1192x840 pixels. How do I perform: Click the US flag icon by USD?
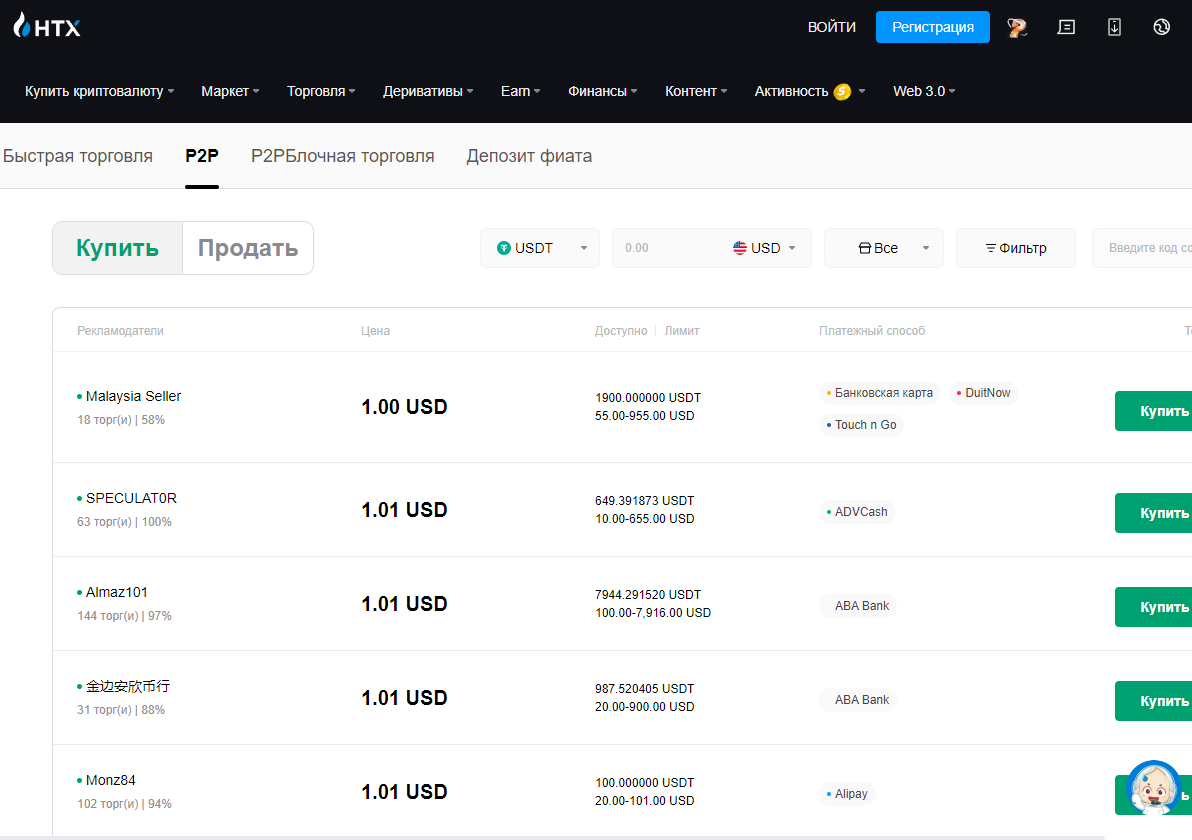pyautogui.click(x=740, y=248)
